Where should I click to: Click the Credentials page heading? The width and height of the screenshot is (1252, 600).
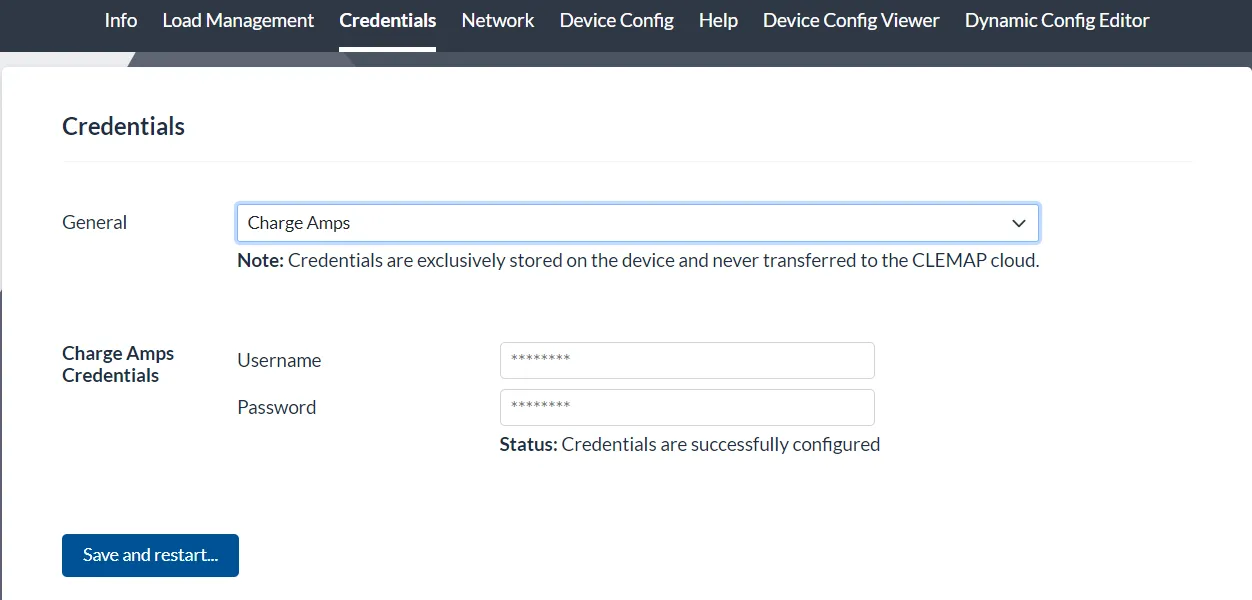tap(124, 127)
